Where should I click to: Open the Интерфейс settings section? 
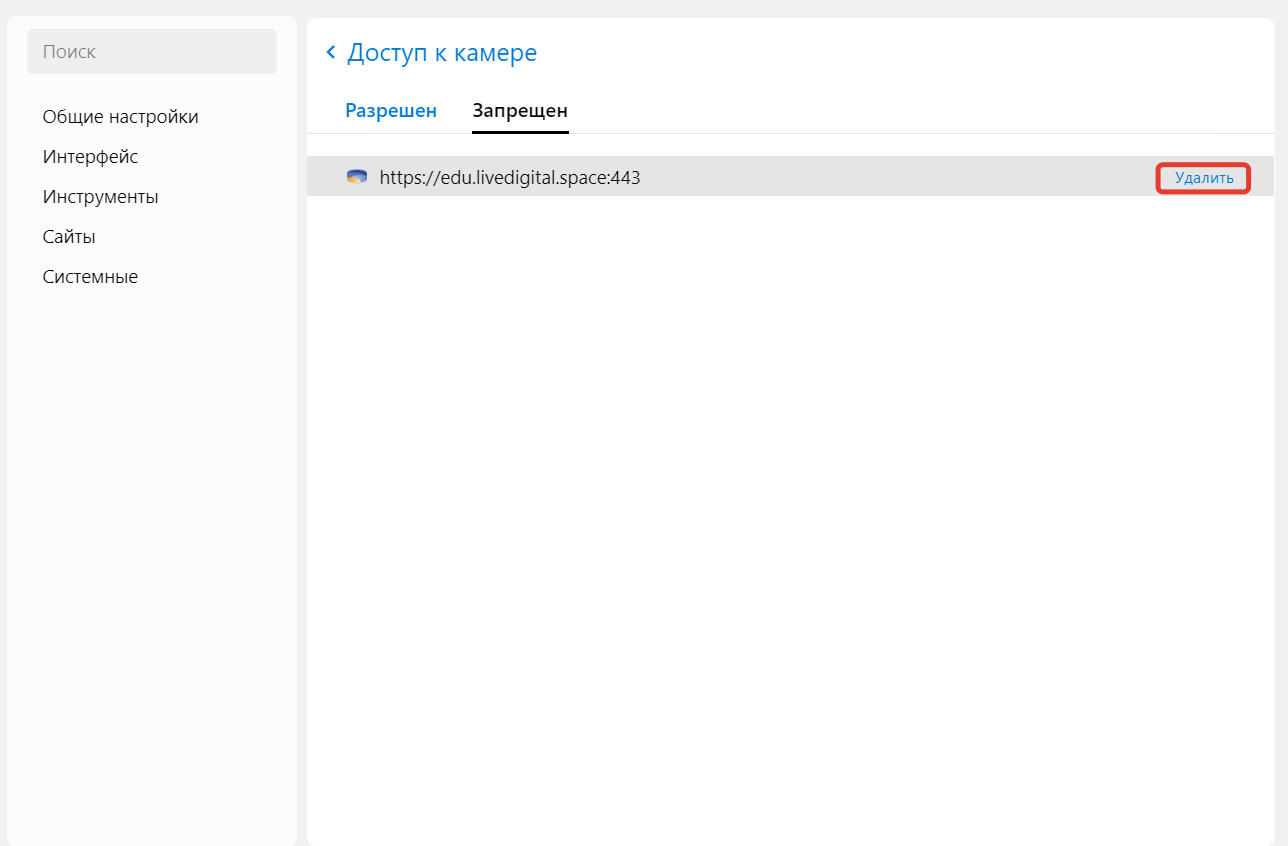pyautogui.click(x=90, y=157)
